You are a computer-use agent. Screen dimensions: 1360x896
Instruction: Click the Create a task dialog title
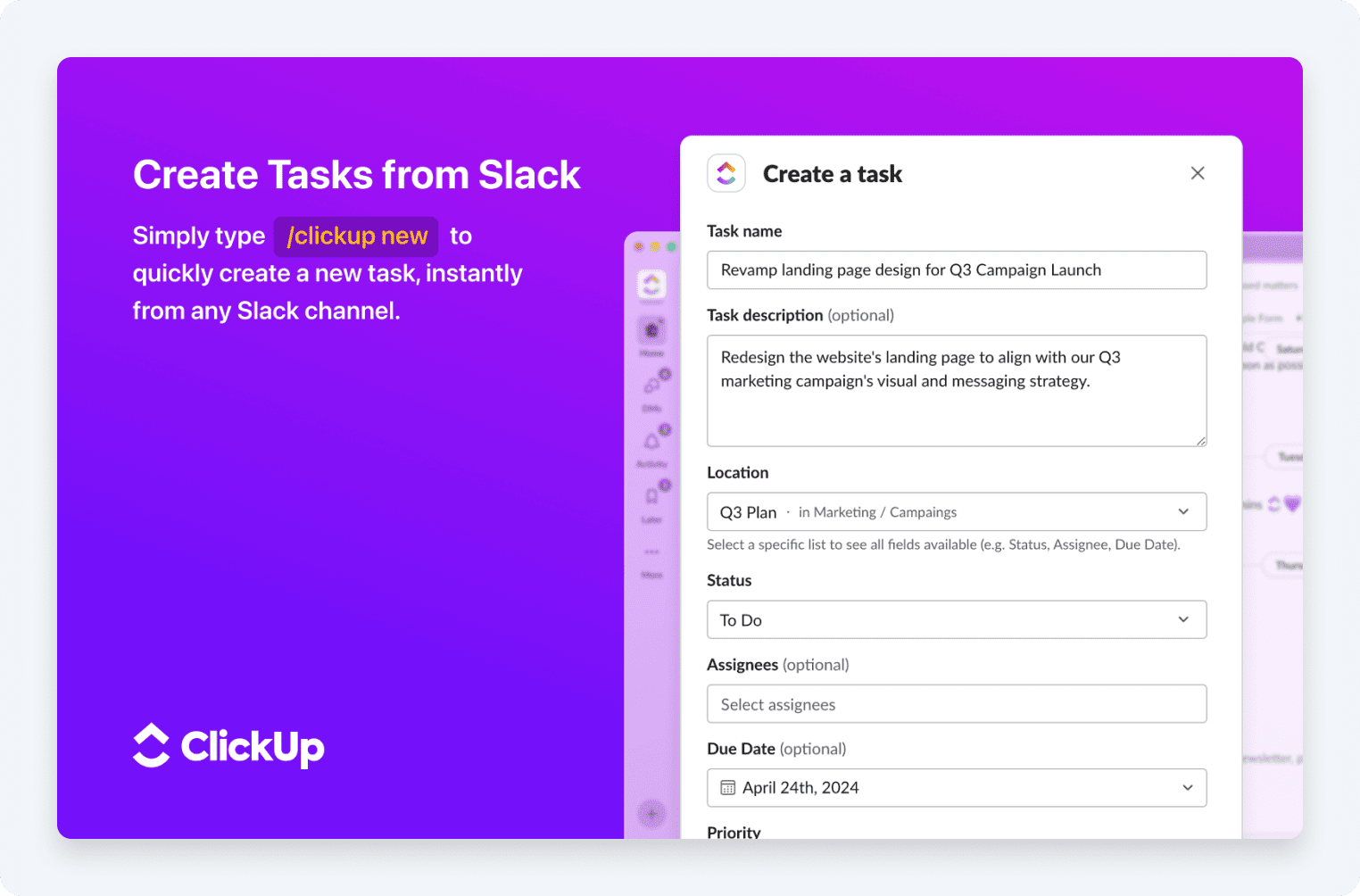click(x=833, y=174)
